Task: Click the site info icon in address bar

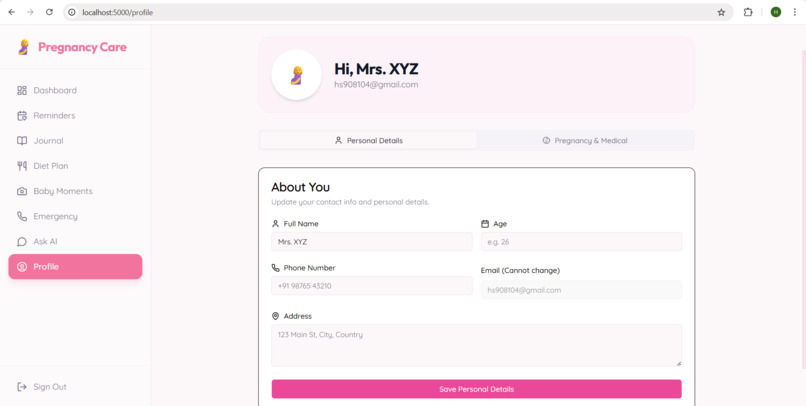Action: [x=72, y=12]
